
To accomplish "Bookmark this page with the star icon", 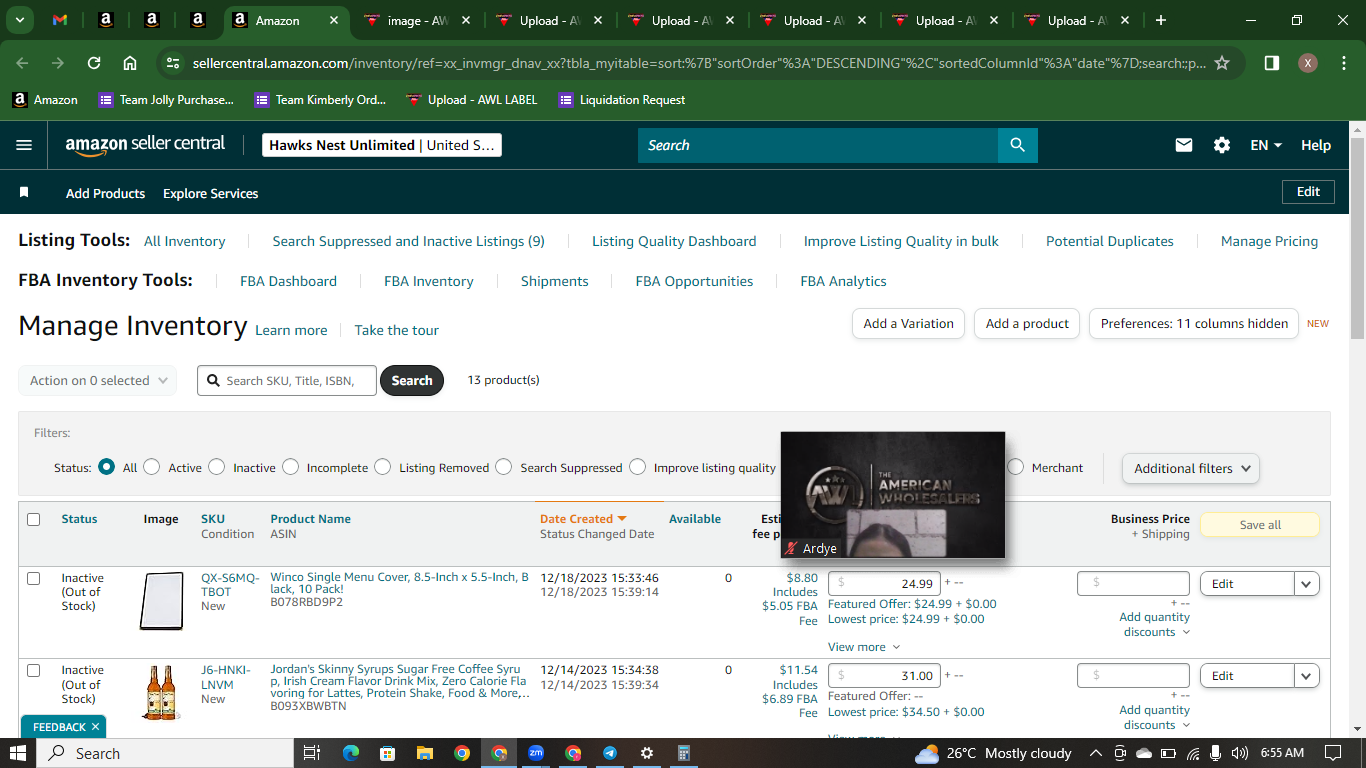I will (1221, 63).
